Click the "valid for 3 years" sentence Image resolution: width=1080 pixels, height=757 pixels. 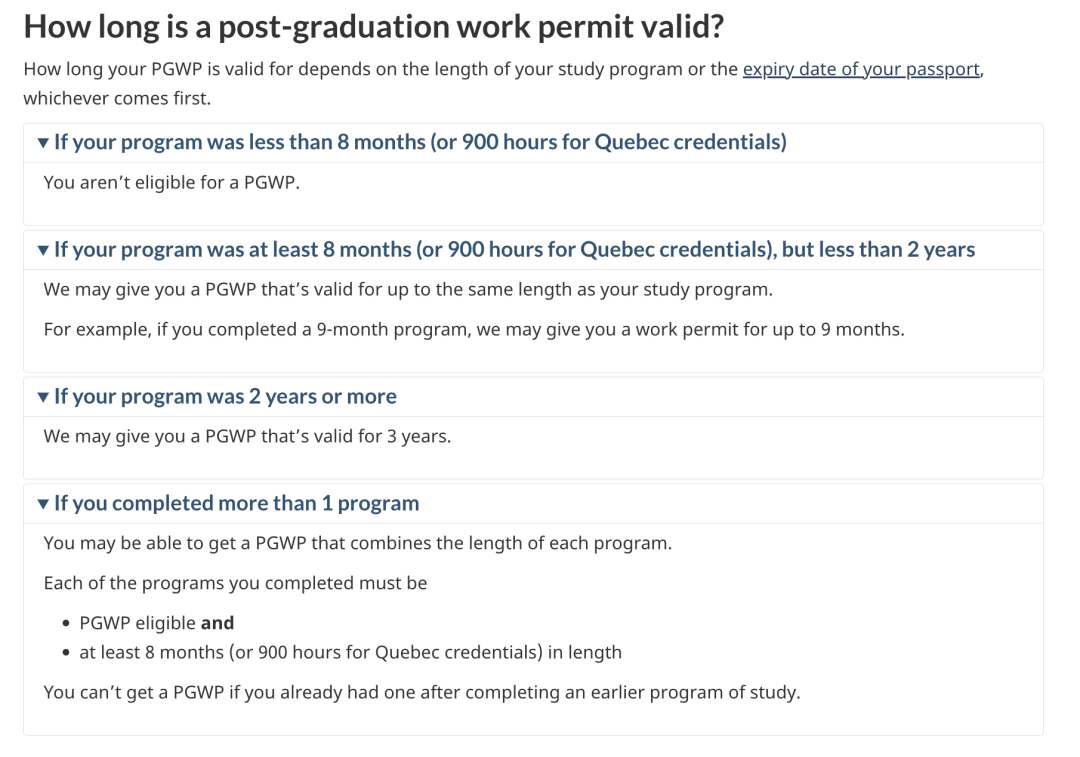pos(247,436)
